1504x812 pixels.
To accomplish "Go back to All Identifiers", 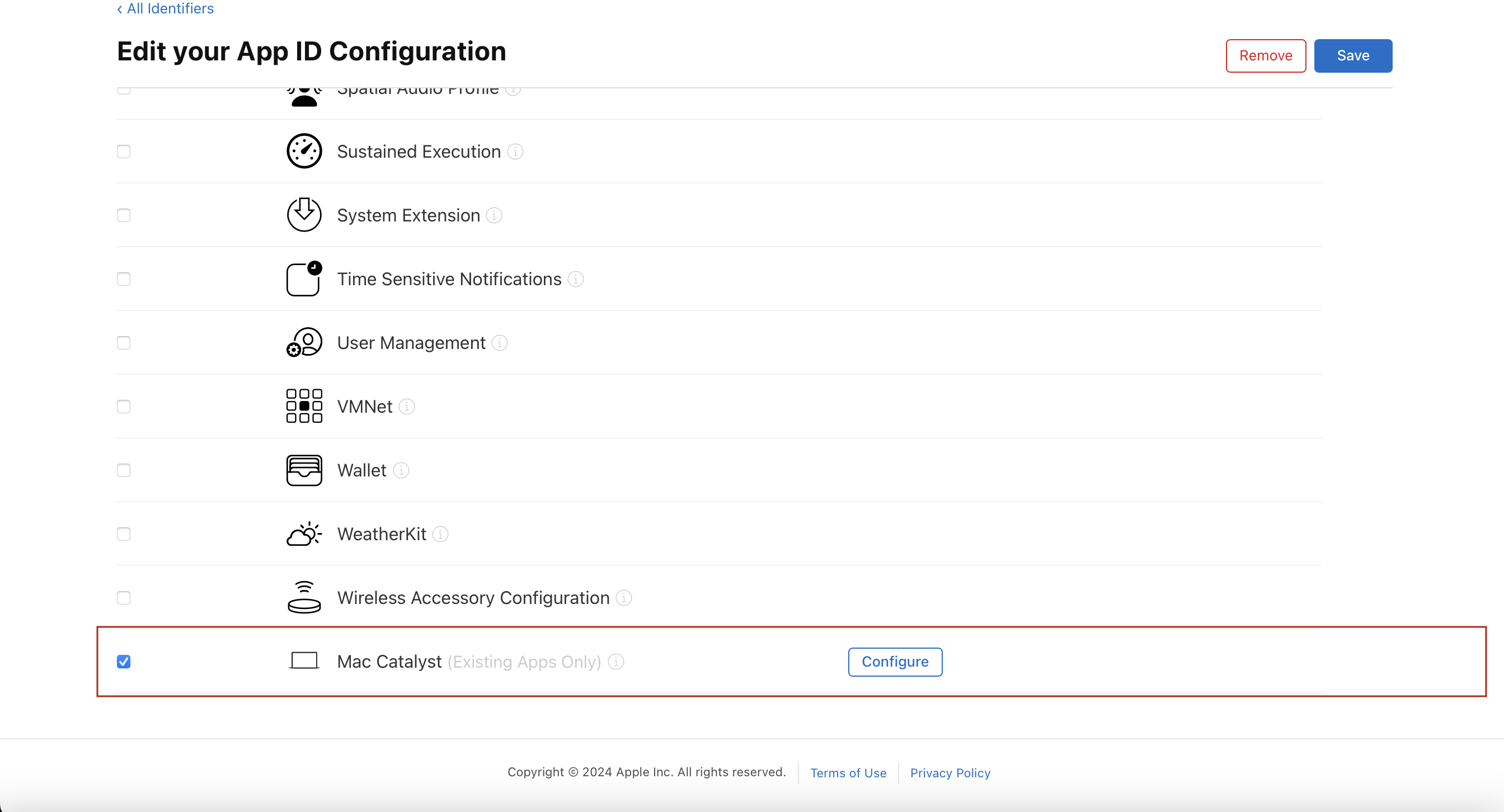I will pyautogui.click(x=165, y=9).
